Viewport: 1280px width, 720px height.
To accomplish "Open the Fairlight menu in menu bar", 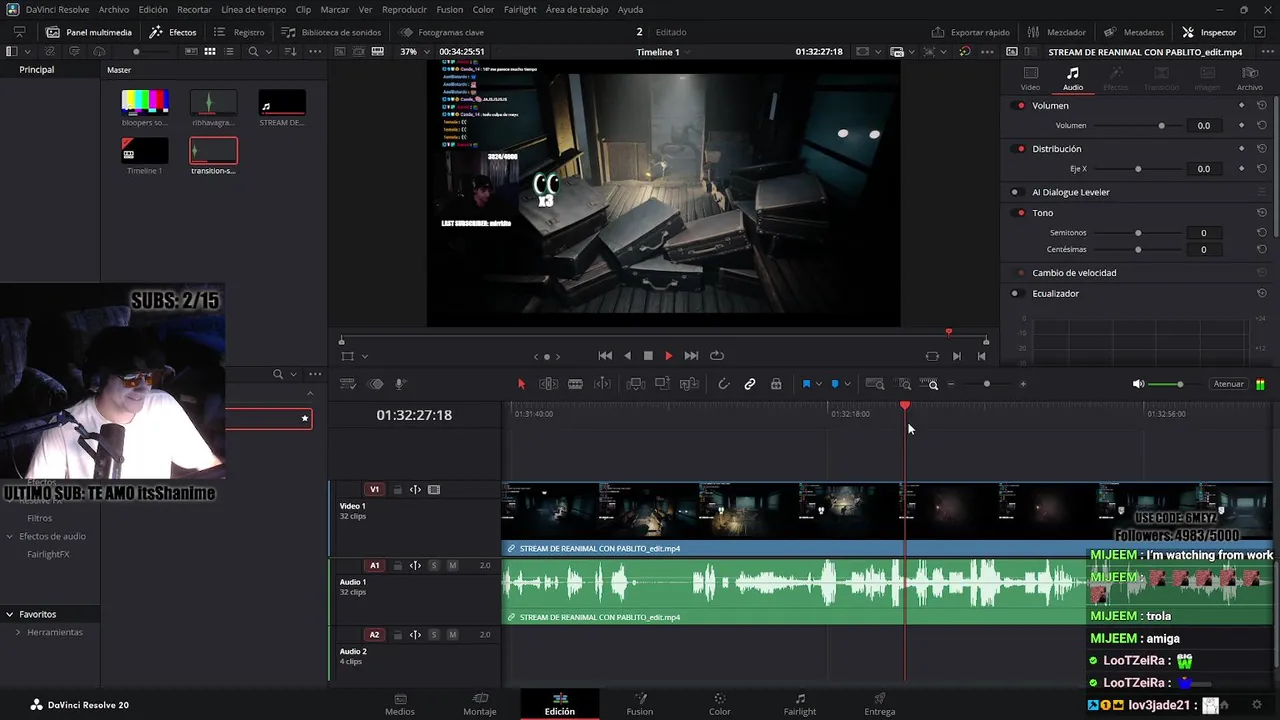I will [519, 9].
